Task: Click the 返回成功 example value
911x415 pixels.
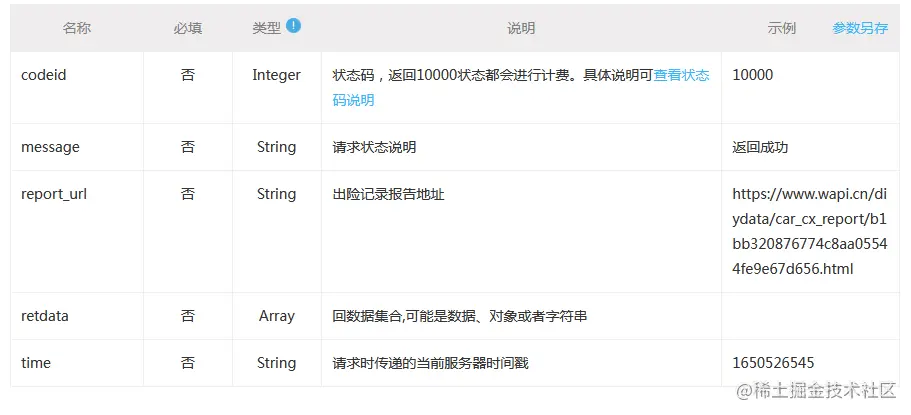Action: coord(761,147)
